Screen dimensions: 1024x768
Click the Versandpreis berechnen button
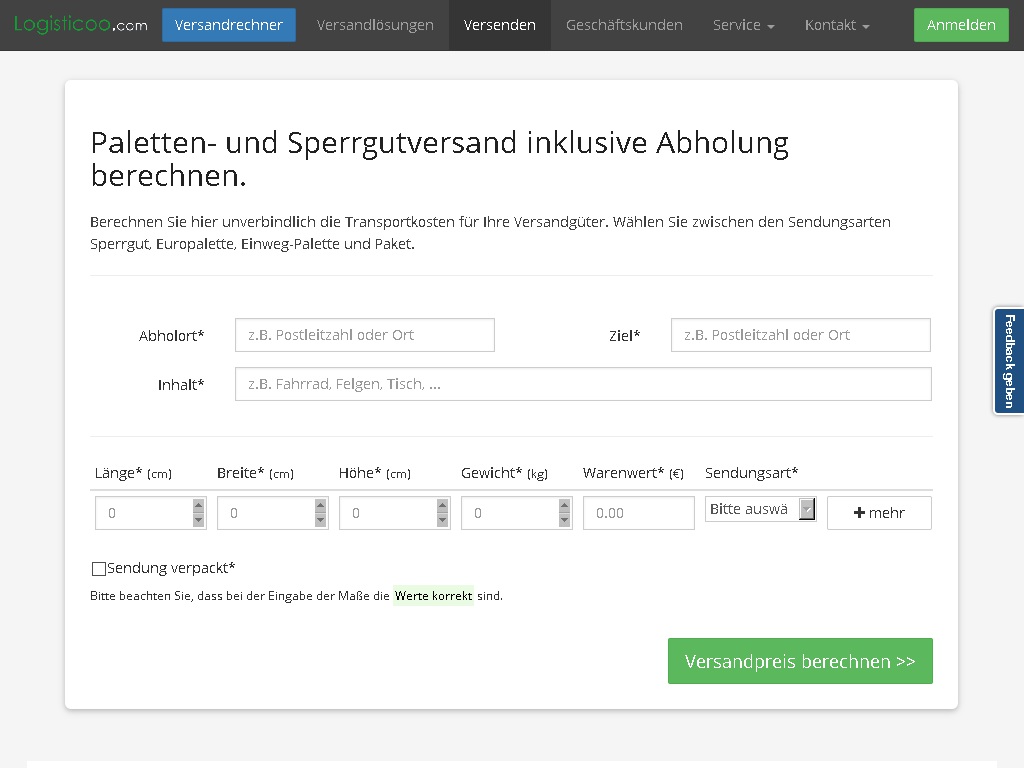click(x=799, y=661)
